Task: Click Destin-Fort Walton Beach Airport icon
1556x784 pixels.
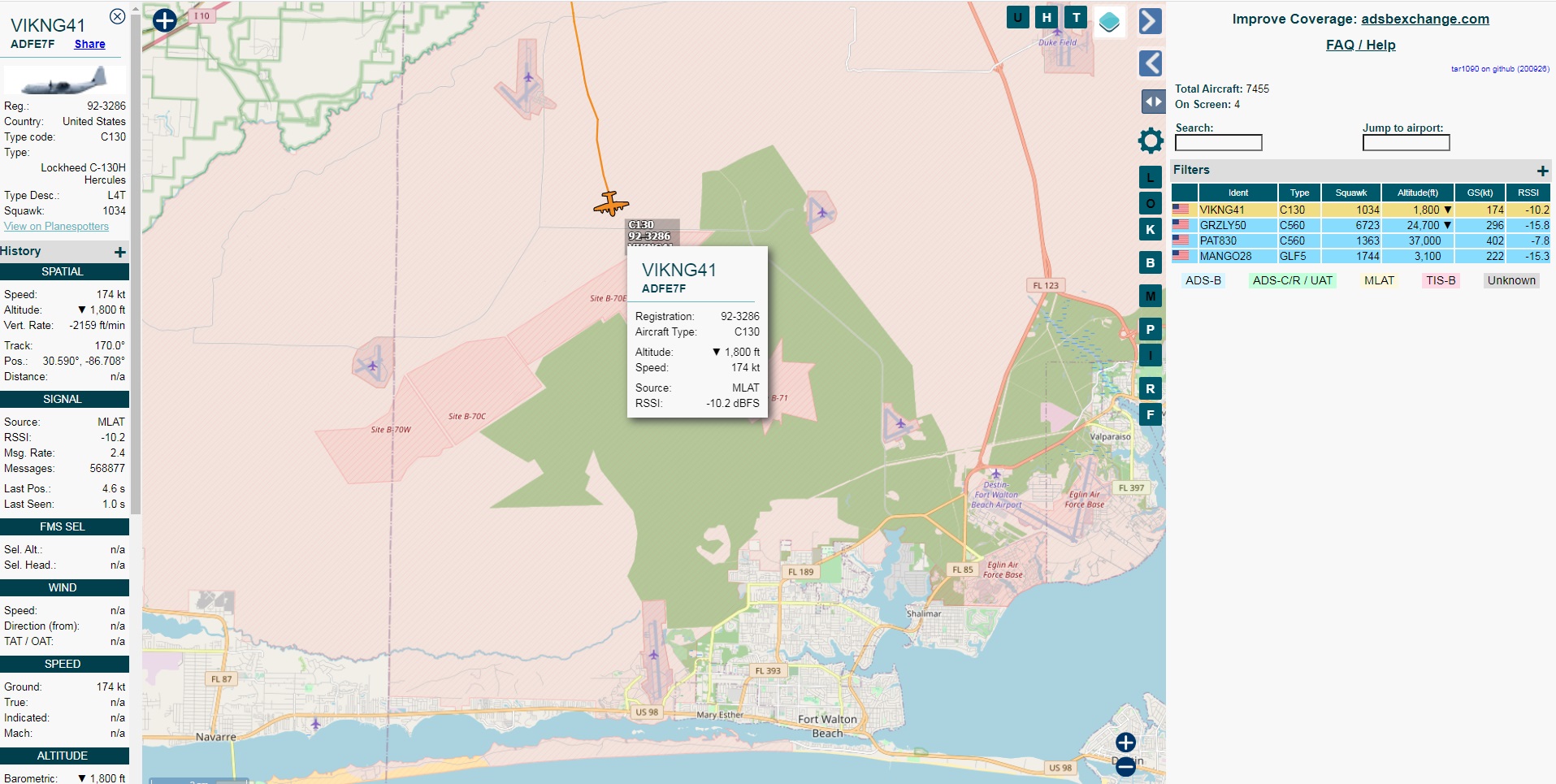Action: (995, 474)
